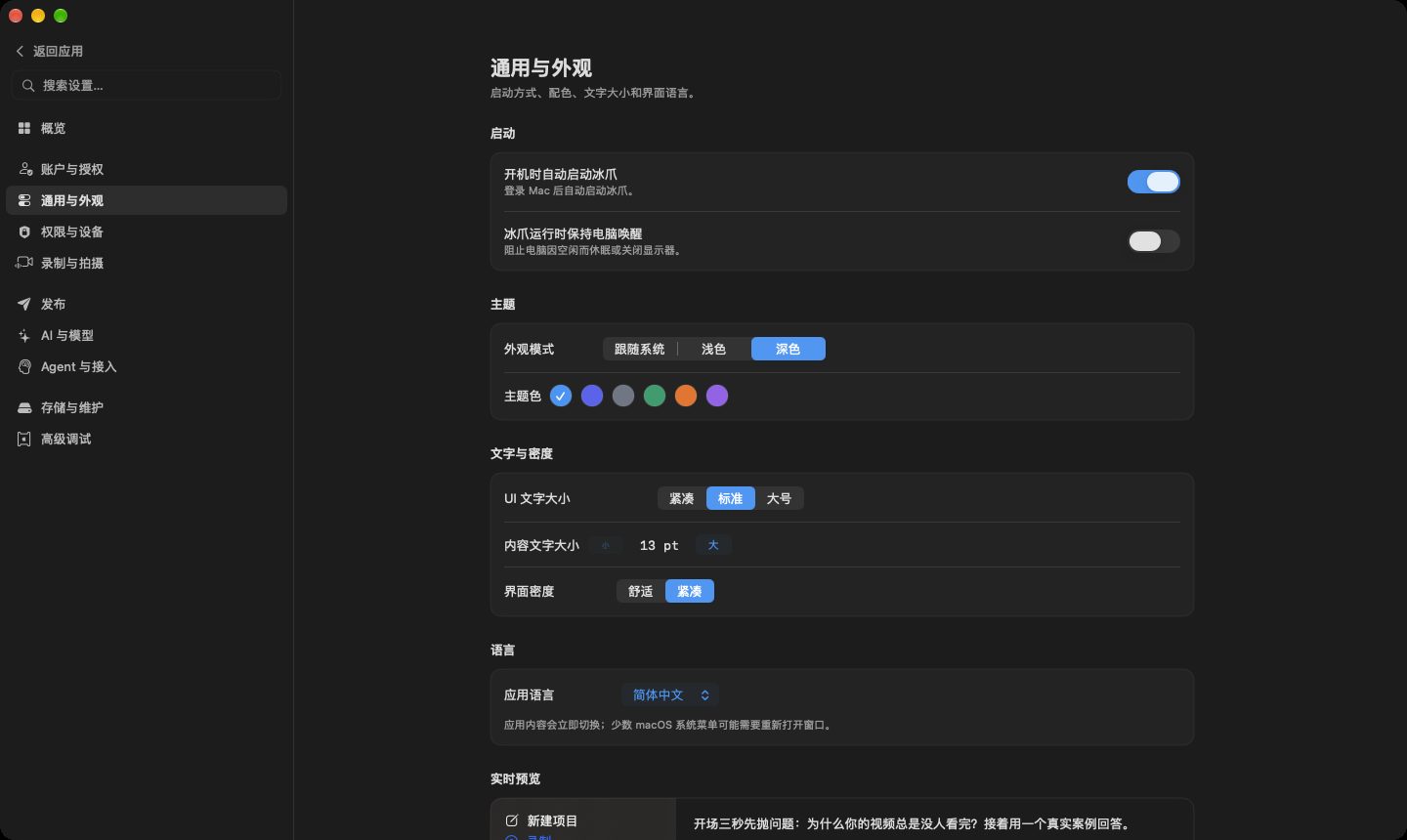Click the 实时预览 section title

(x=515, y=778)
